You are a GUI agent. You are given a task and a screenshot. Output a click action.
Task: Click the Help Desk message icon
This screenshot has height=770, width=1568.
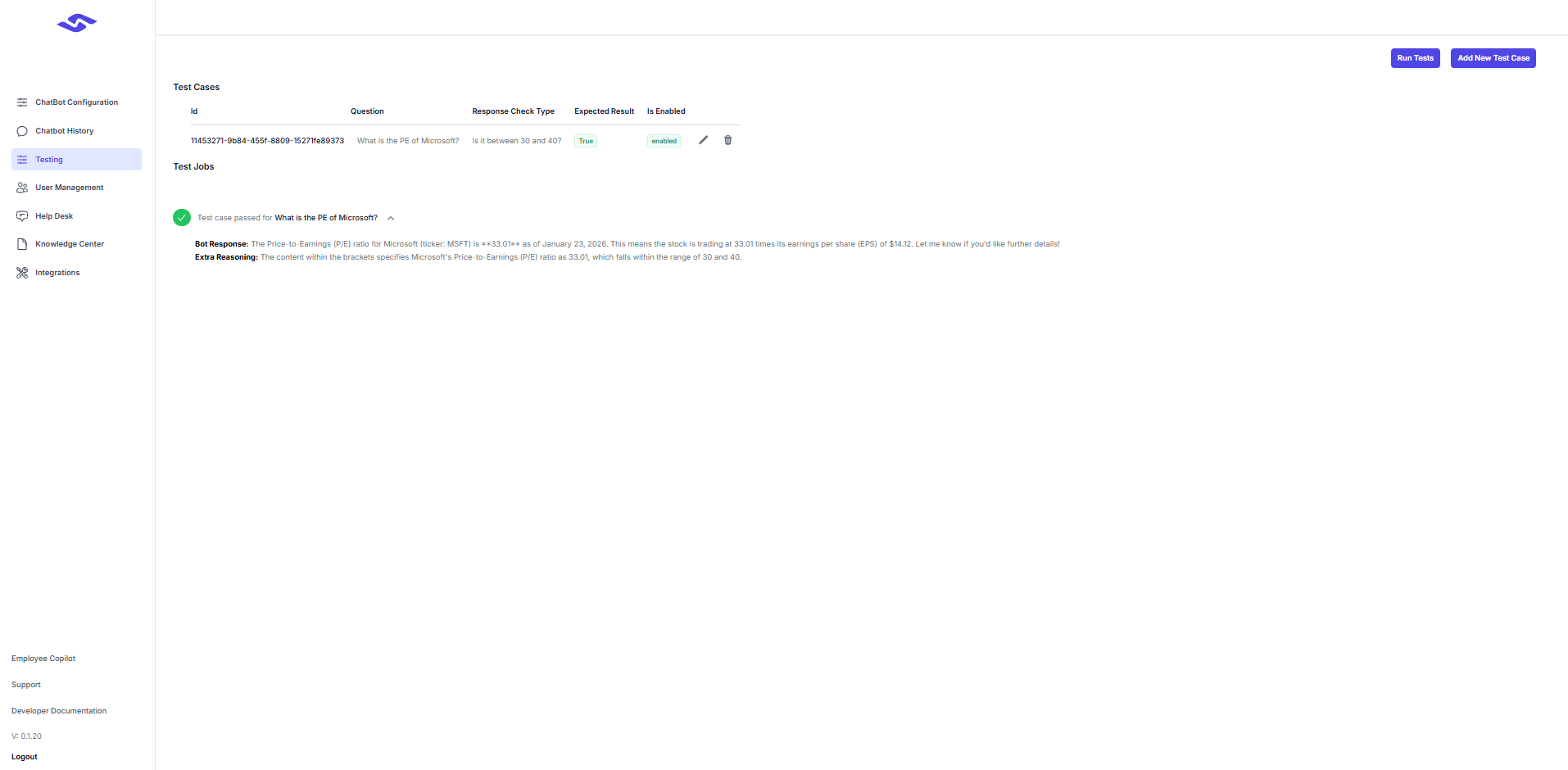[22, 216]
